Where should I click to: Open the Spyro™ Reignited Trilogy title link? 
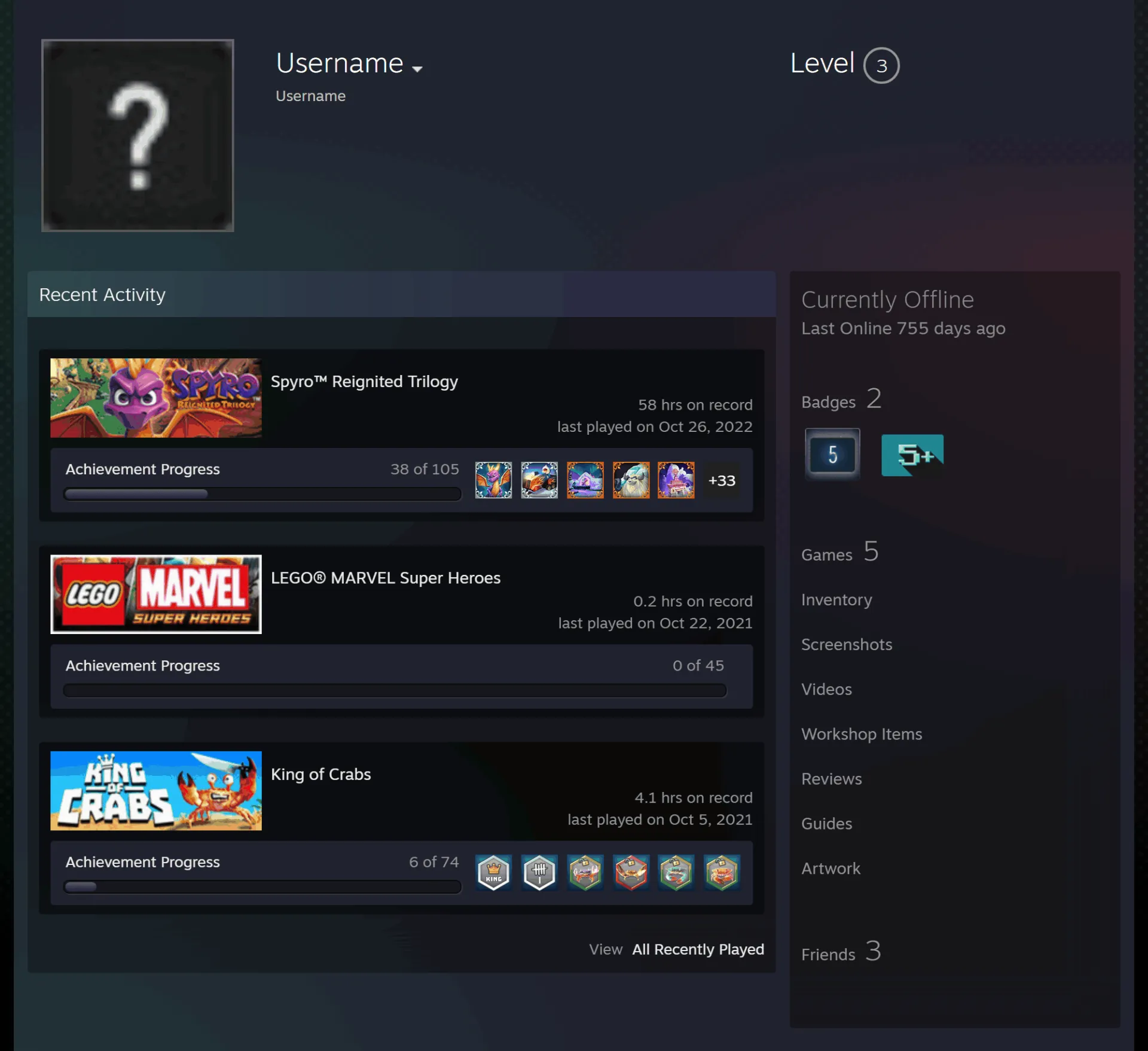(364, 382)
